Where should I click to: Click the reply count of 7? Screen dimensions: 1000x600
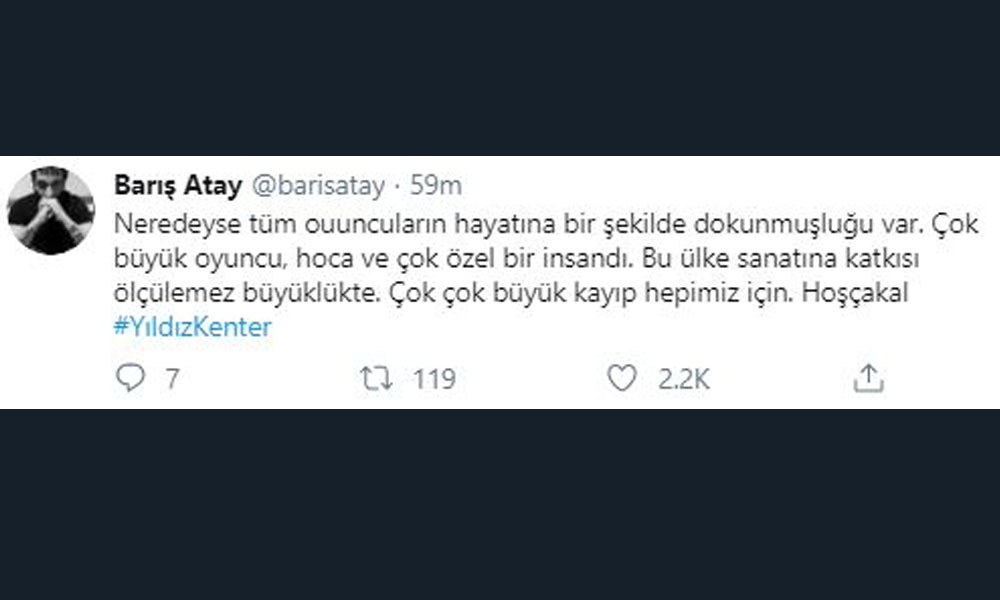[x=173, y=379]
